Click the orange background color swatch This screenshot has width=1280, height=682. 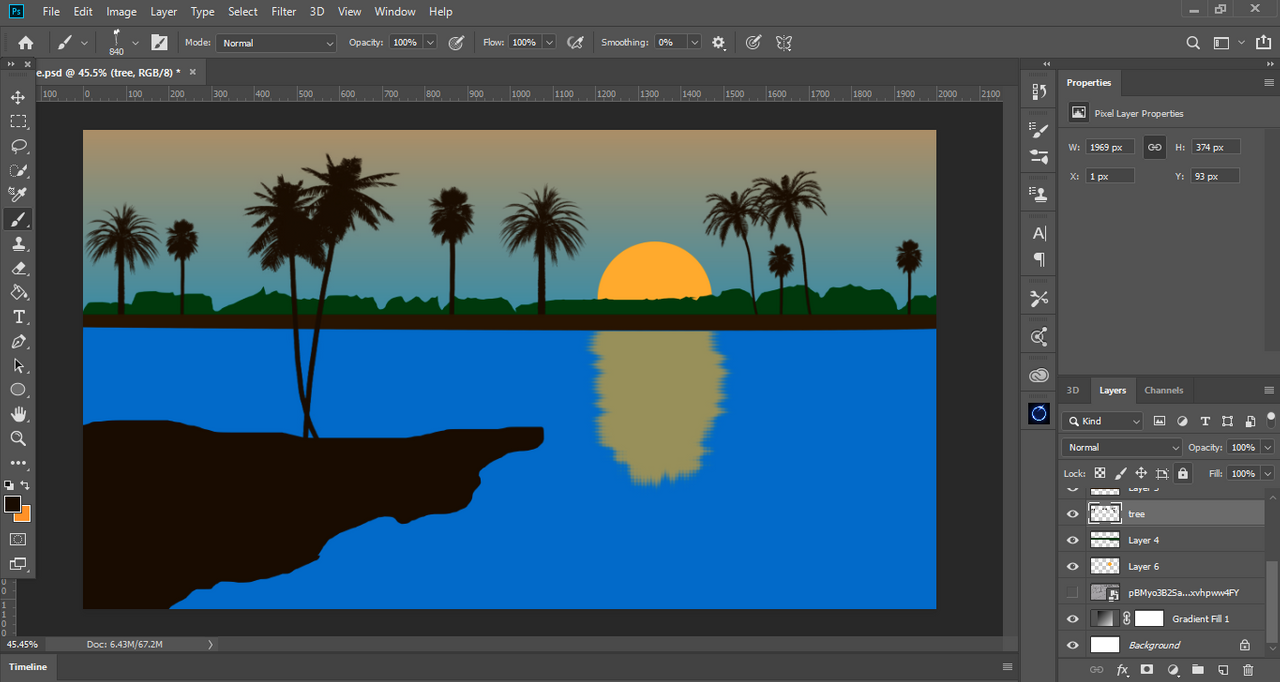point(24,515)
